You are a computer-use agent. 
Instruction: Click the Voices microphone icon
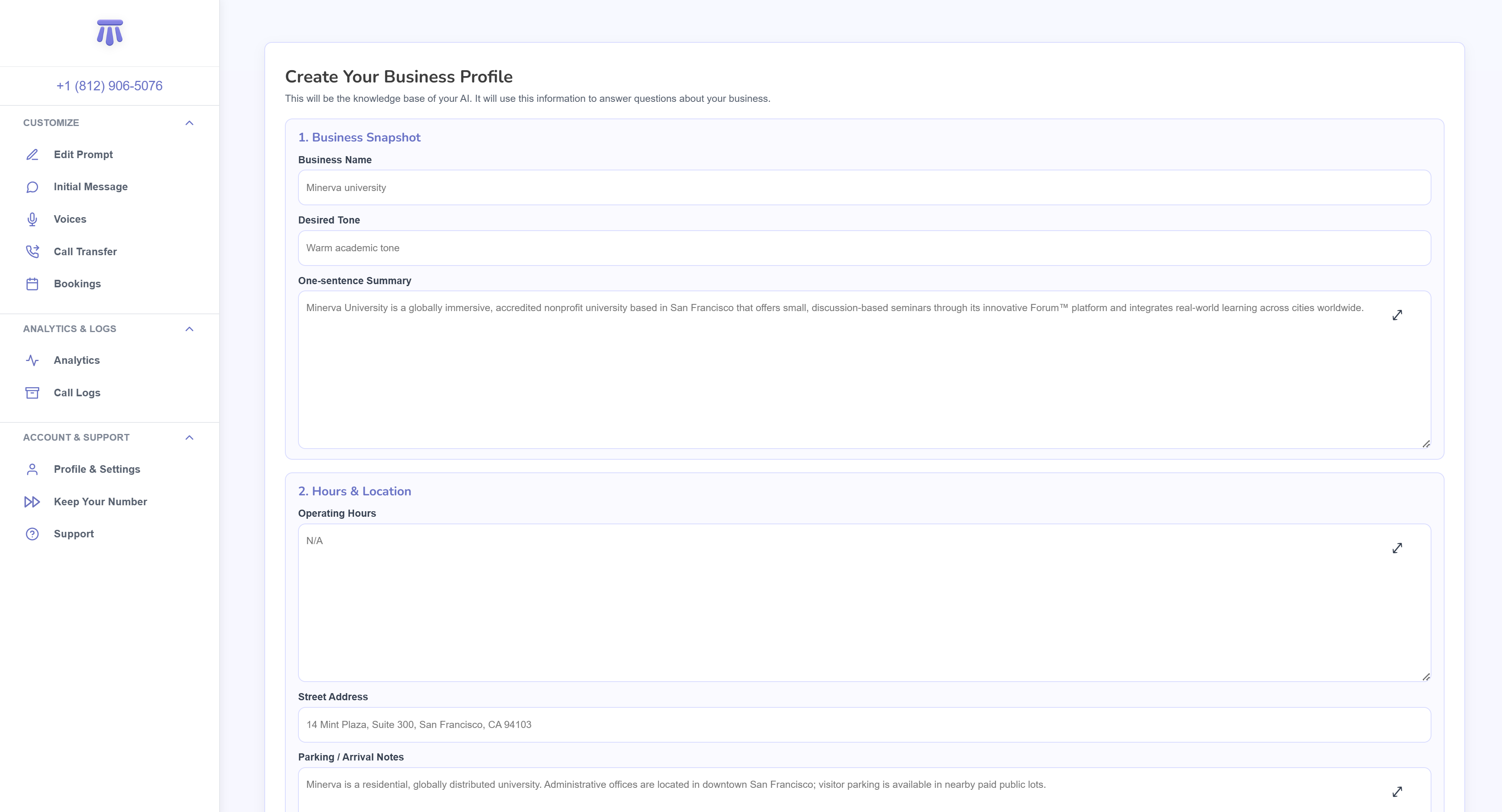32,219
